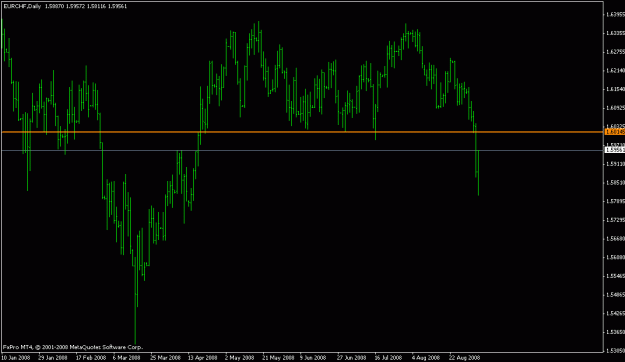Click the 22 Aug 2008 date label
Viewport: 625px width, 362px height.
(x=464, y=358)
